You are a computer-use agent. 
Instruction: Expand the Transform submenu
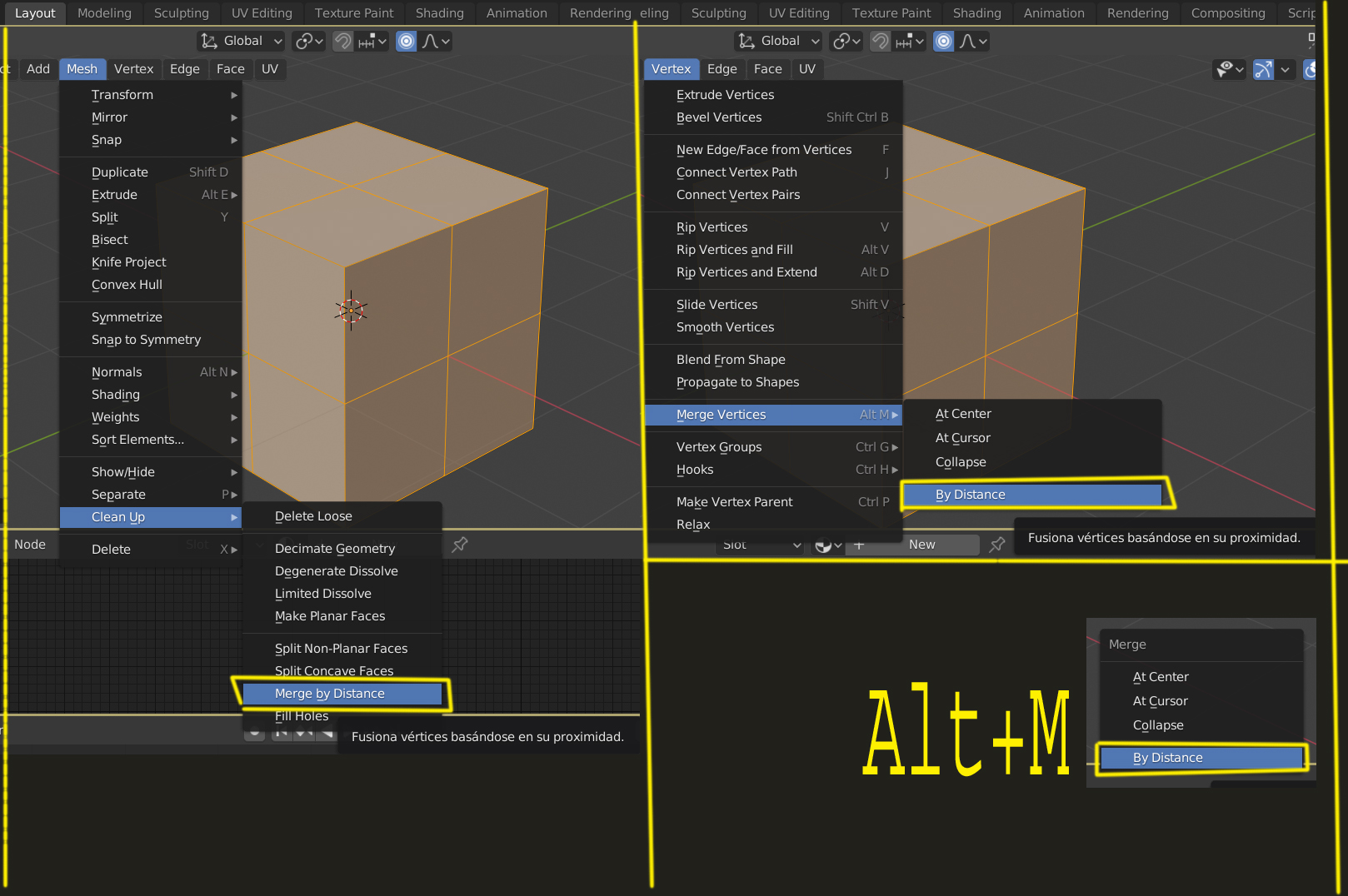pos(150,95)
